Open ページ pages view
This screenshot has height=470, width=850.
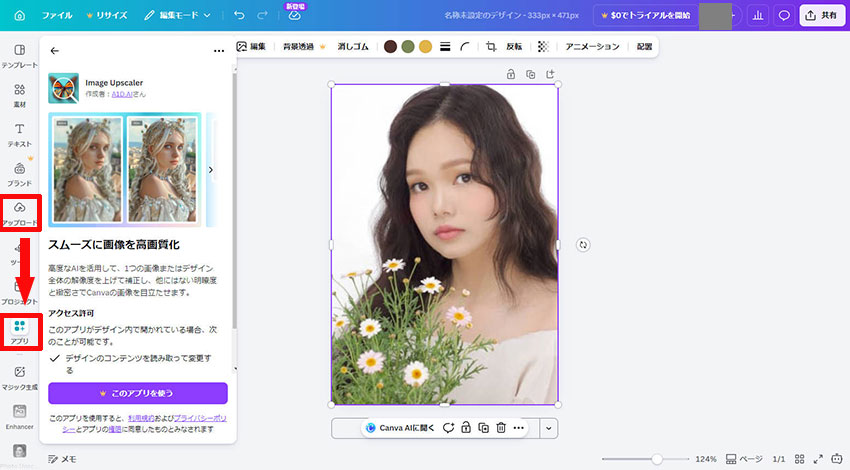tap(744, 459)
